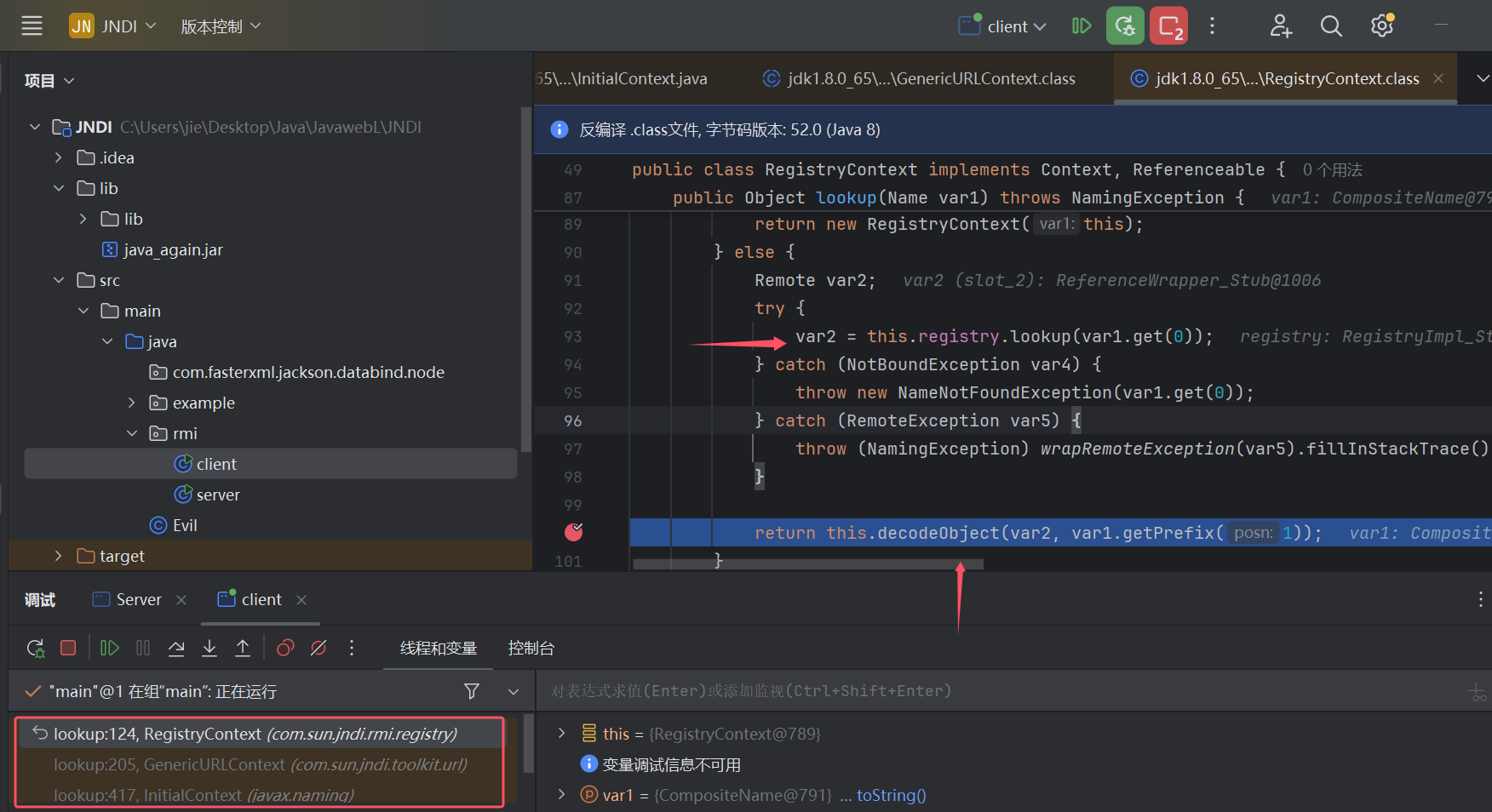The image size is (1492, 812).
Task: Click the green rerun debug button
Action: (x=1125, y=26)
